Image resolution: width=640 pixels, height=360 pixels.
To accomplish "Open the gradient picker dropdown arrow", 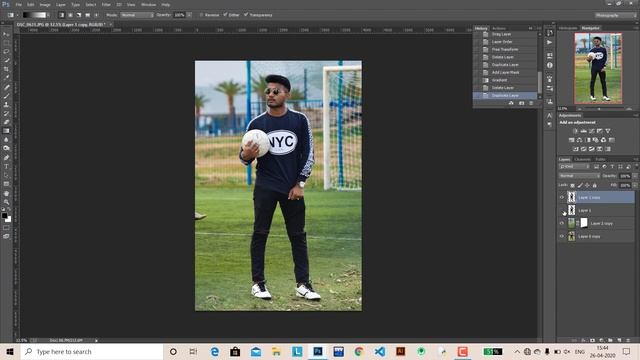I will click(49, 15).
